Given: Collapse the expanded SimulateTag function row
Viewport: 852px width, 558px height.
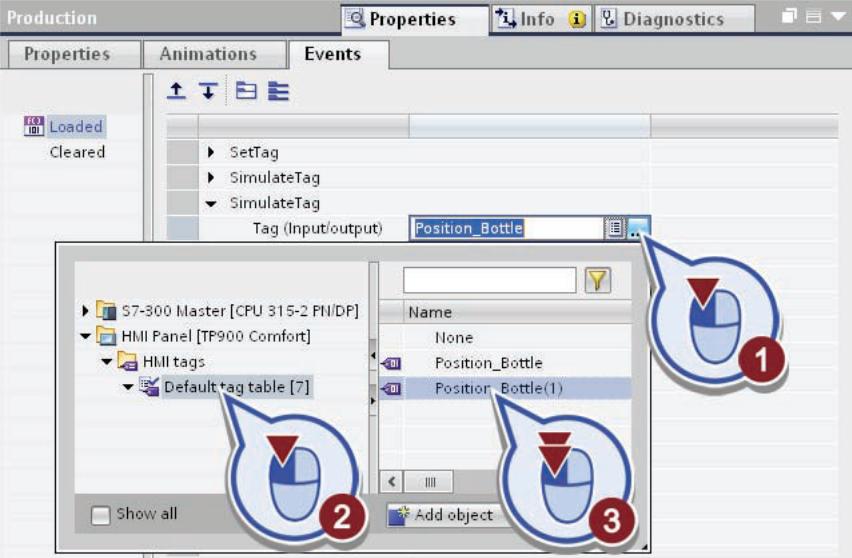Looking at the screenshot, I should click(x=211, y=203).
